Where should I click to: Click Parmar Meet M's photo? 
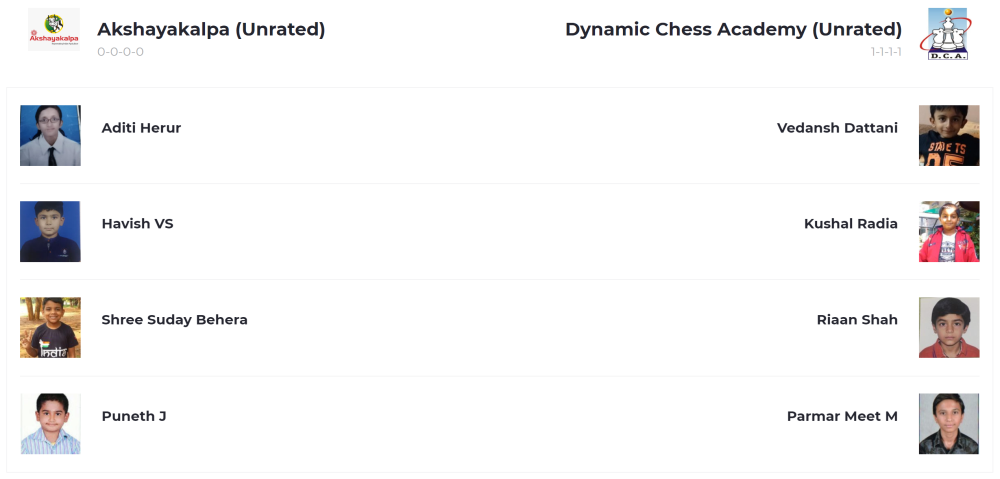949,423
